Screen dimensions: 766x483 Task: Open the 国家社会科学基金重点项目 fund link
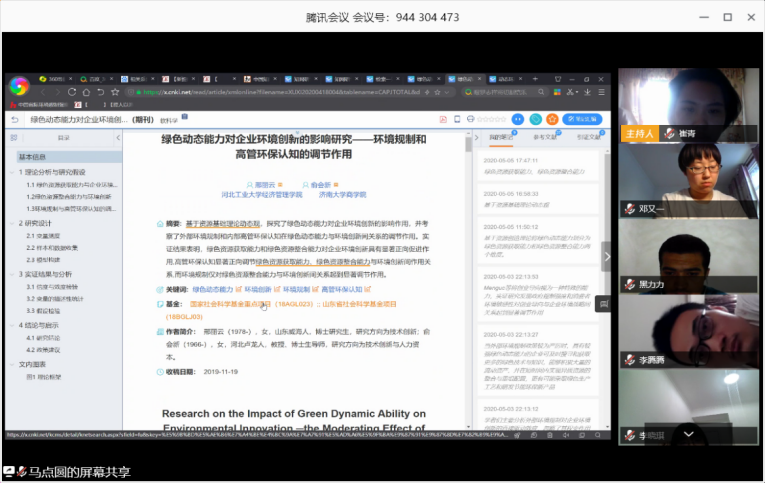click(x=230, y=304)
